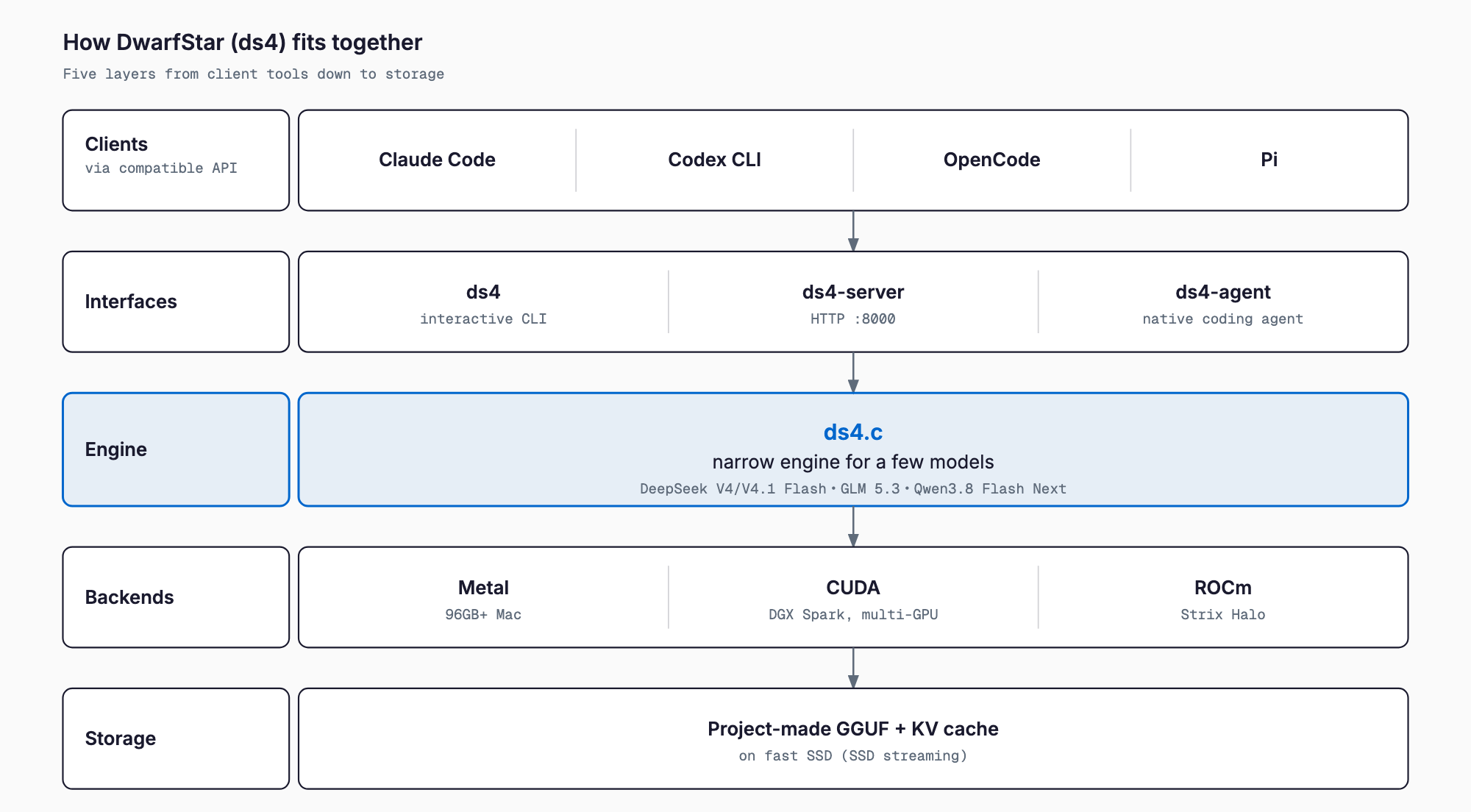Click "narrow engine for a few models" text
Image resolution: width=1471 pixels, height=812 pixels.
(853, 462)
